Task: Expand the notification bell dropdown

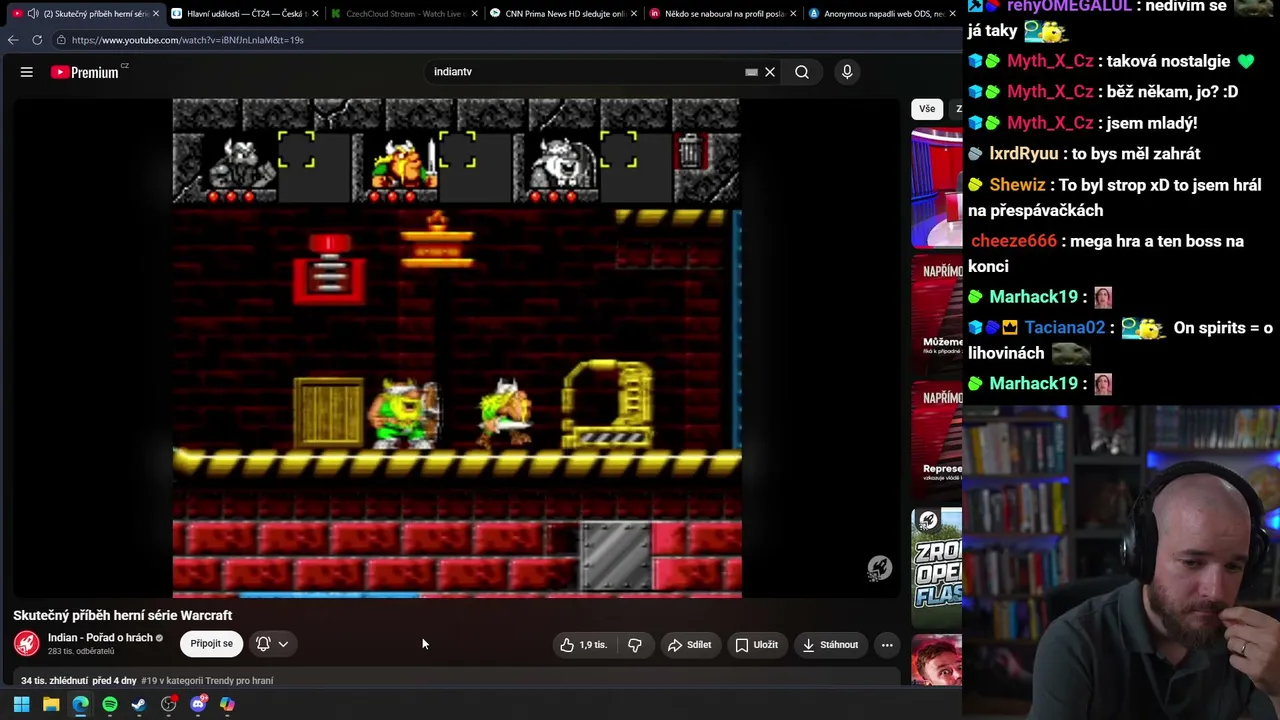Action: pos(272,644)
